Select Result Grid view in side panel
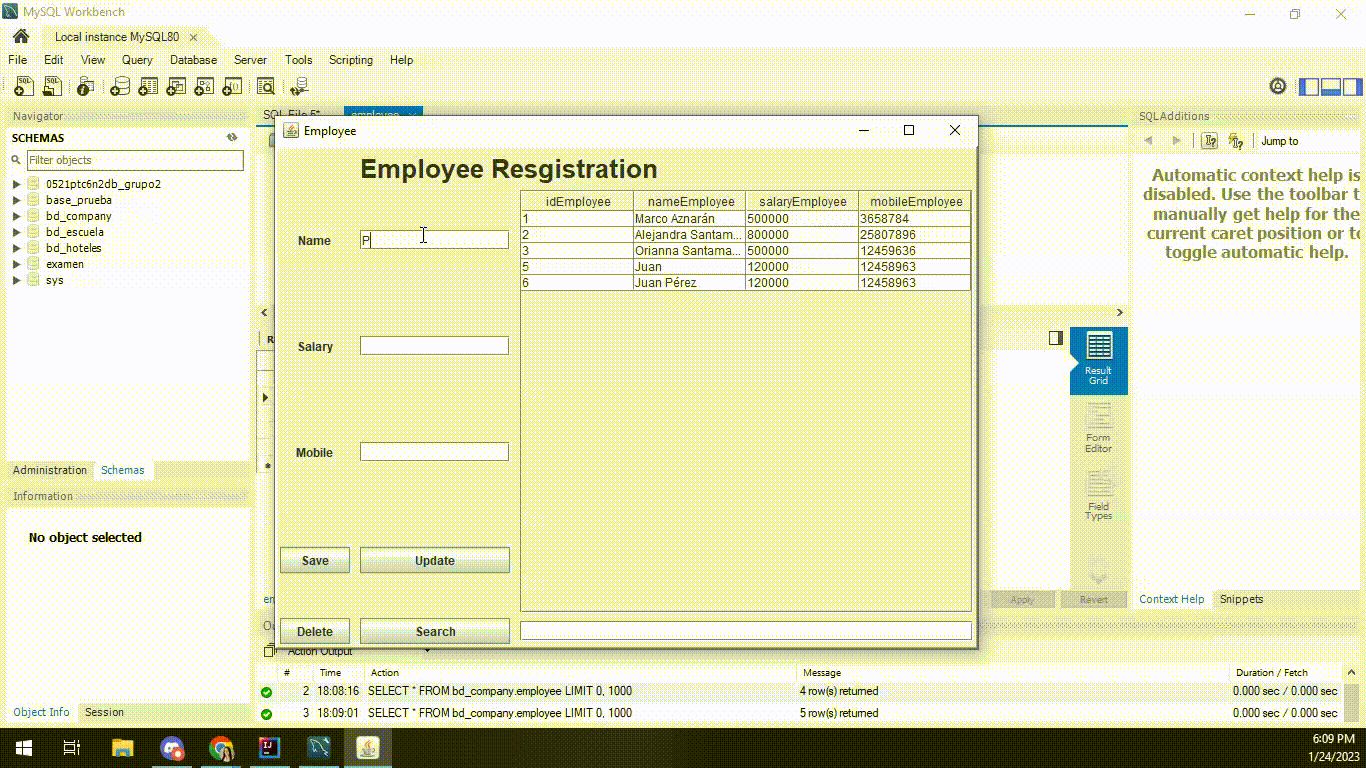 point(1099,361)
